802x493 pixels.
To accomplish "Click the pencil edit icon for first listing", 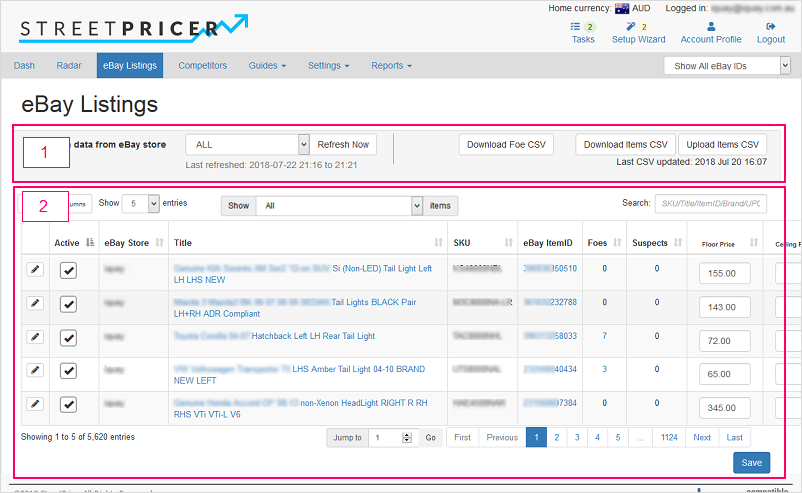I will click(x=35, y=270).
